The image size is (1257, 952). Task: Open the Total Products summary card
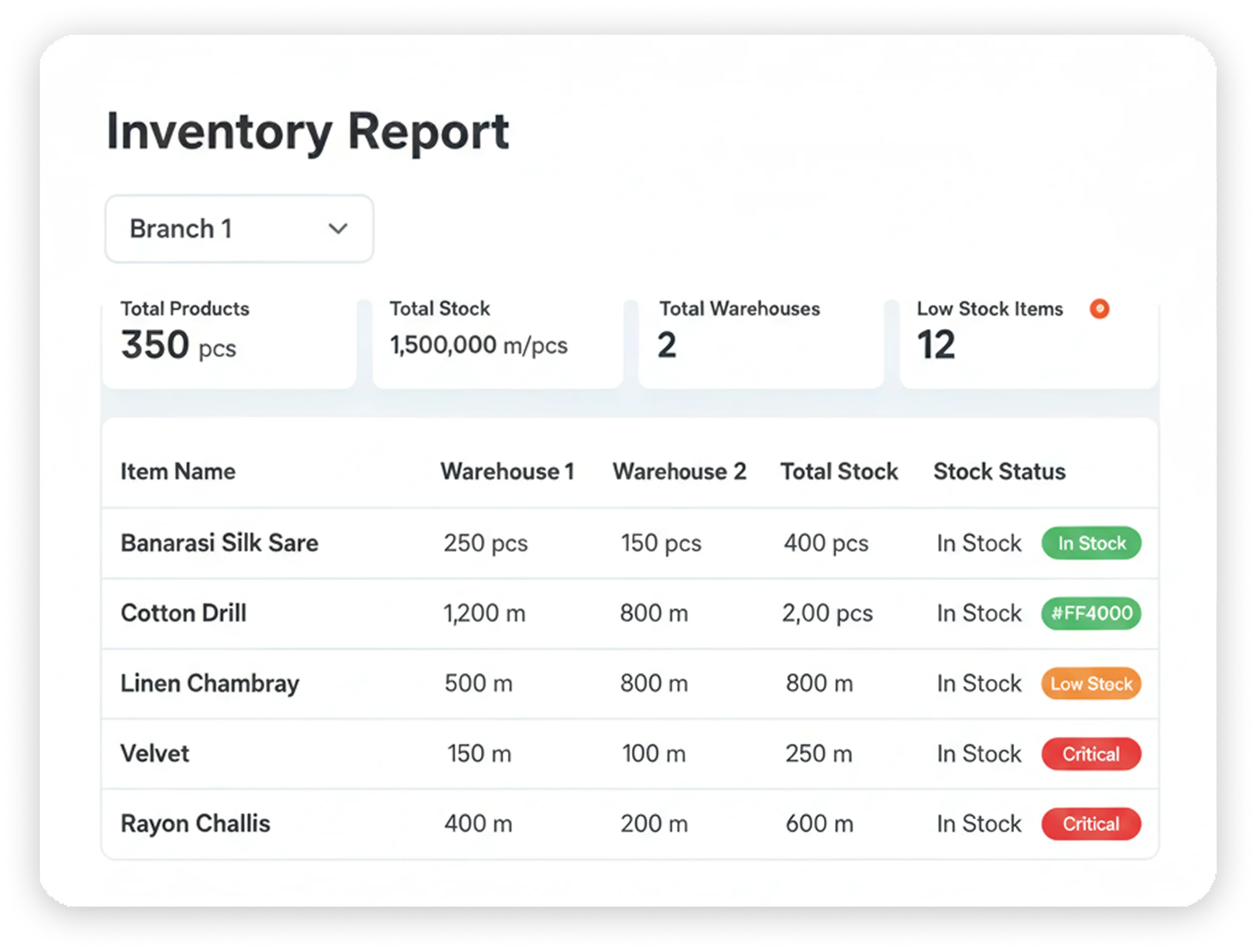(x=229, y=343)
